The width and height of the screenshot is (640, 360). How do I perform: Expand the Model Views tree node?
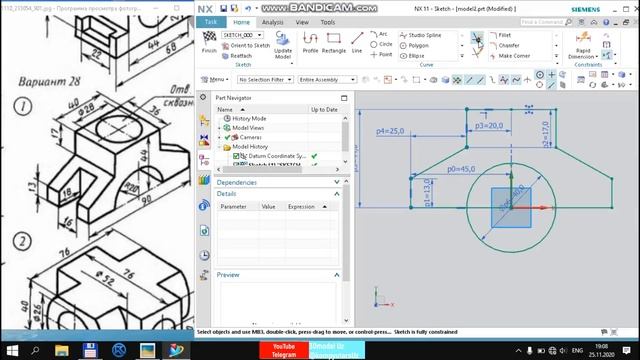coord(219,128)
